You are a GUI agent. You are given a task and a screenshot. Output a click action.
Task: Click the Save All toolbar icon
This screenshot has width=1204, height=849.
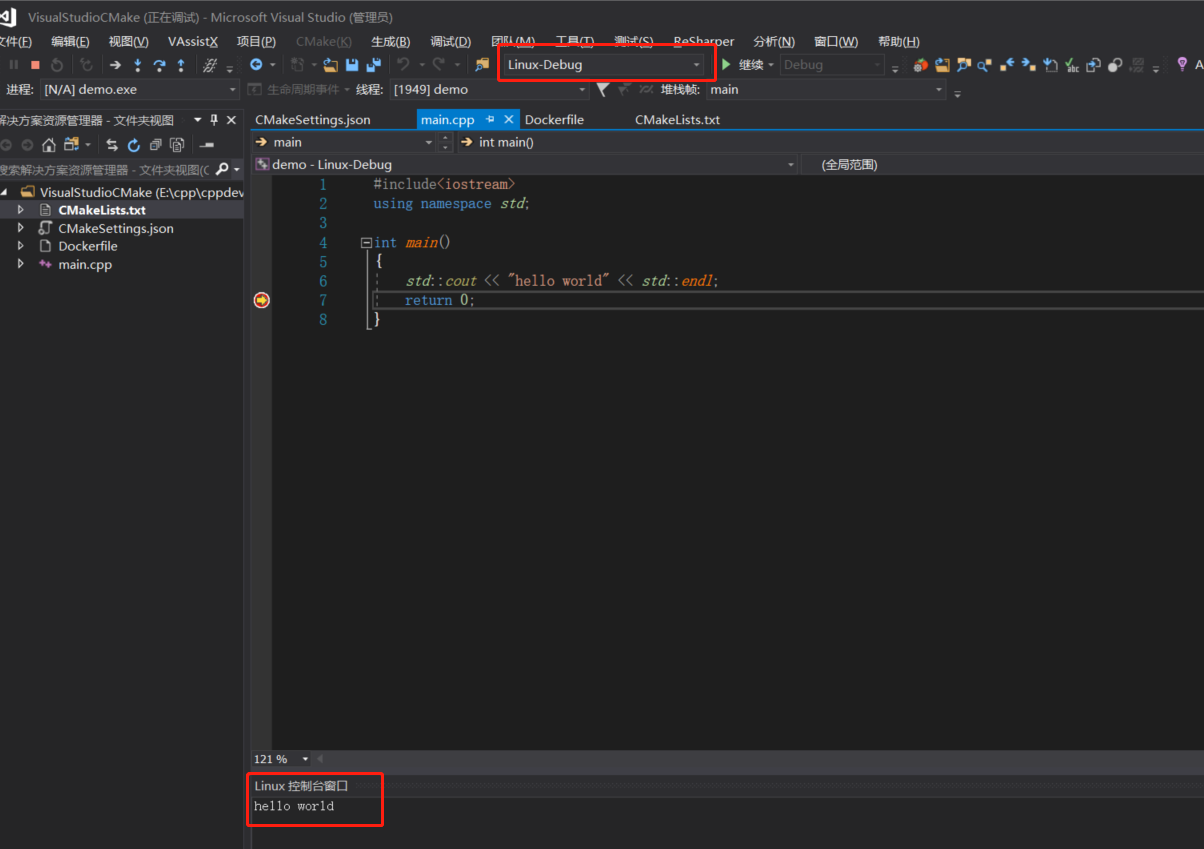pos(373,65)
